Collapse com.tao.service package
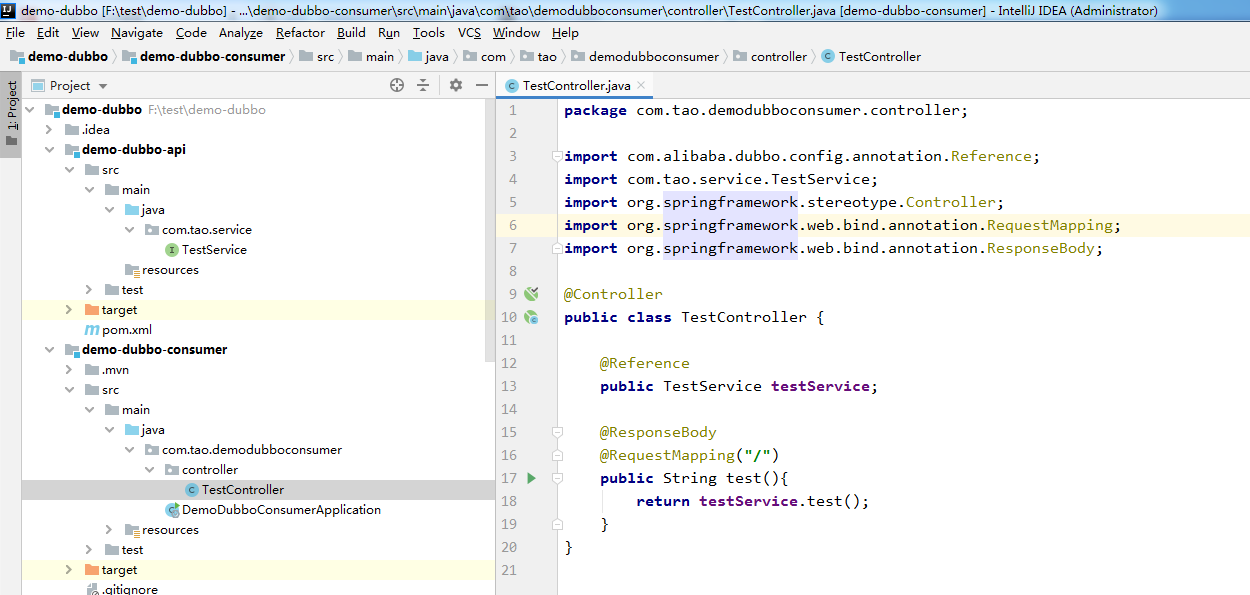The image size is (1250, 595). [129, 230]
